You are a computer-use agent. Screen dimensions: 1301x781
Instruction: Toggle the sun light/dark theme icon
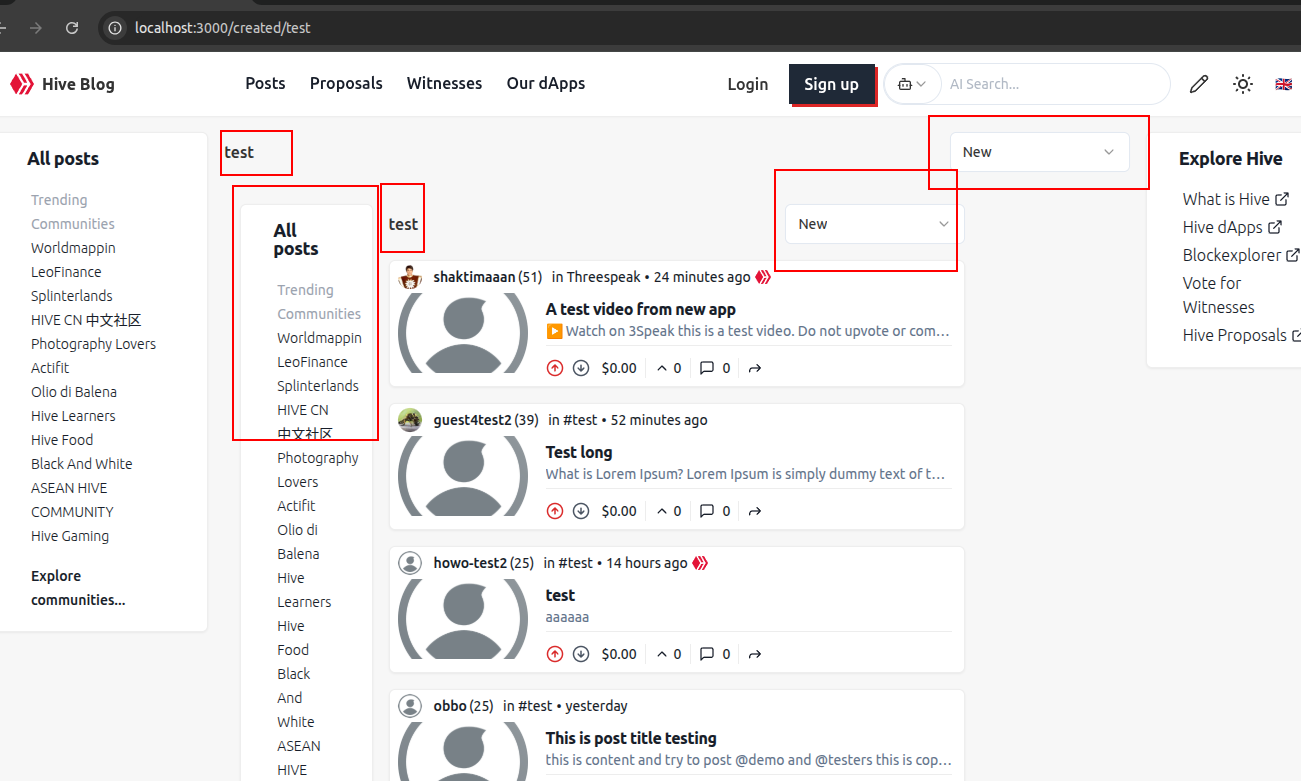[1243, 84]
